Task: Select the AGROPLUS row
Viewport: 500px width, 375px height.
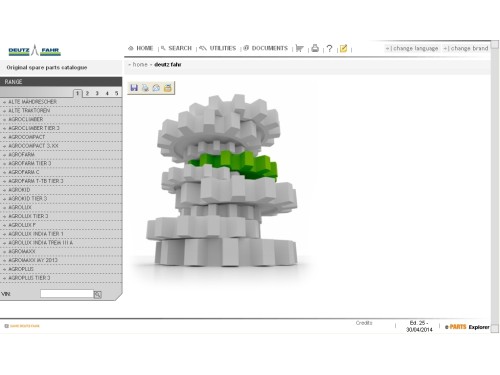Action: (x=61, y=269)
